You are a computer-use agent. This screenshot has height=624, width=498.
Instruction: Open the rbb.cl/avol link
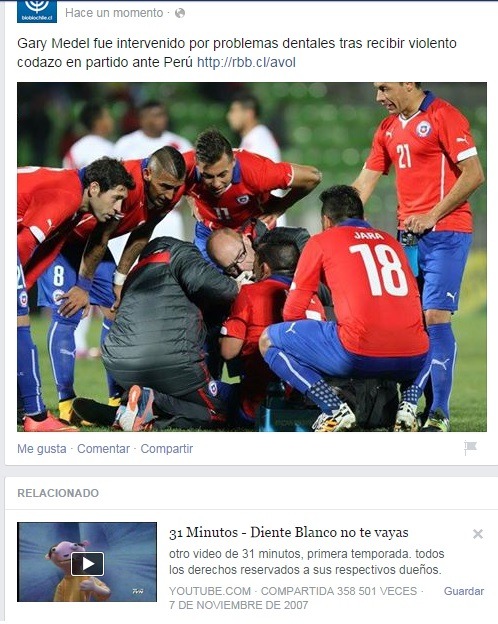click(x=246, y=62)
